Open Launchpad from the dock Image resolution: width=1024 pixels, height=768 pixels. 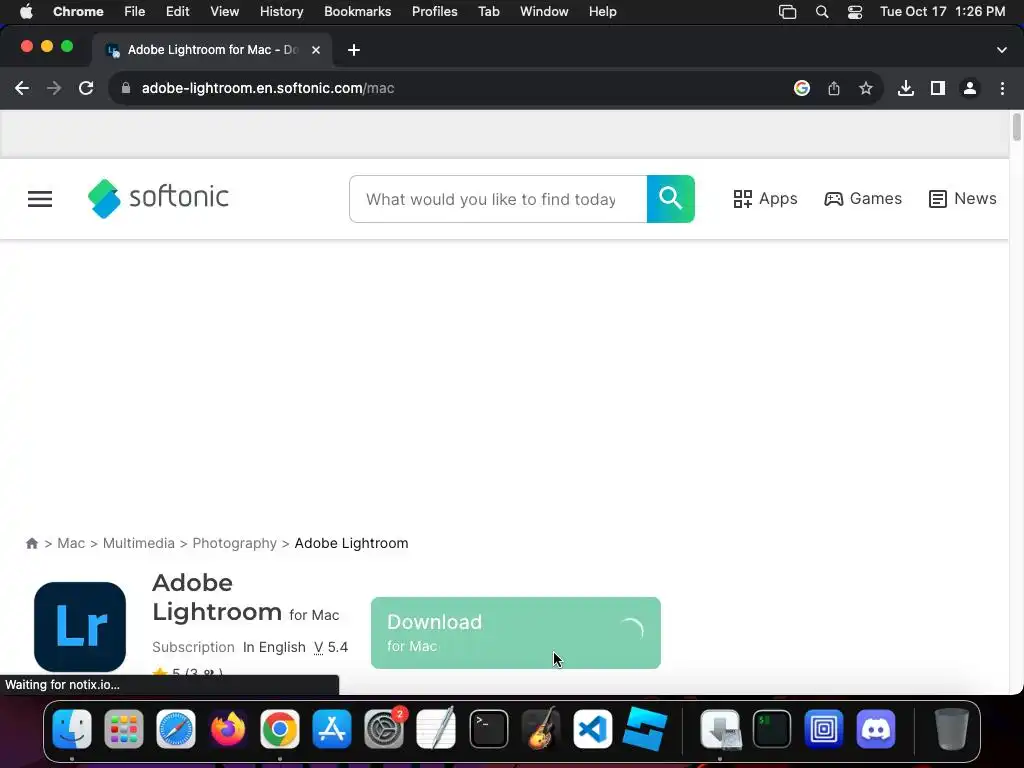click(x=123, y=729)
